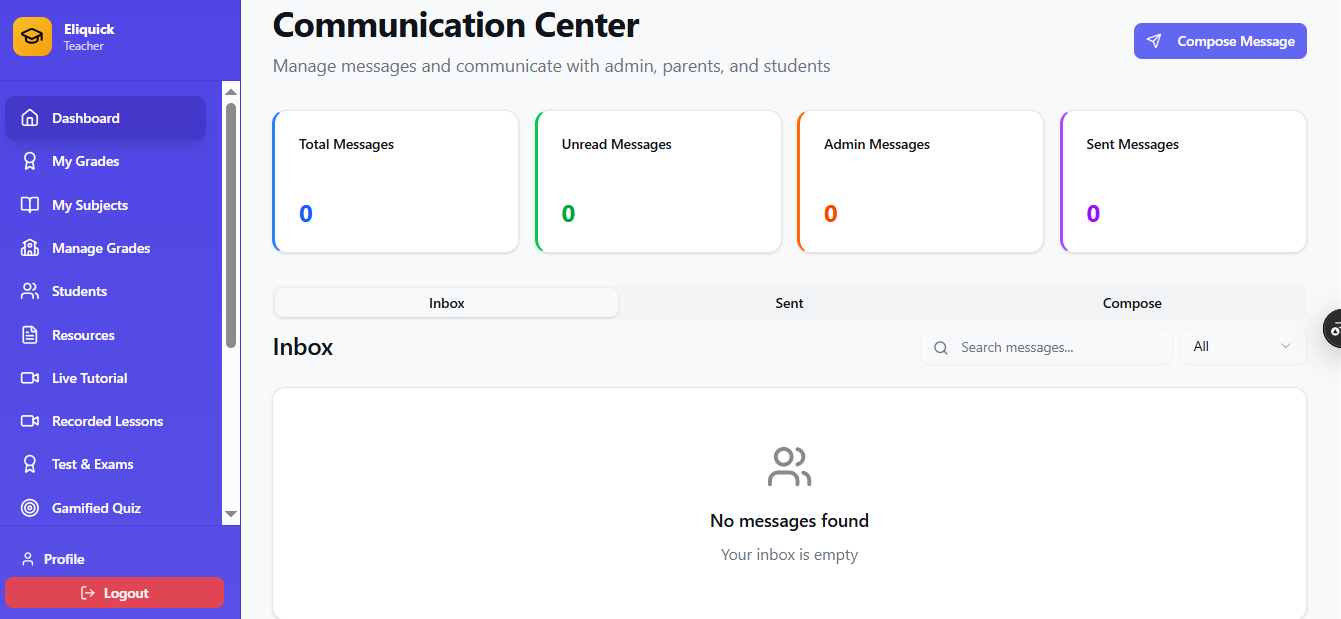Click the sidebar scrollbar up arrow
1341x619 pixels.
click(231, 91)
